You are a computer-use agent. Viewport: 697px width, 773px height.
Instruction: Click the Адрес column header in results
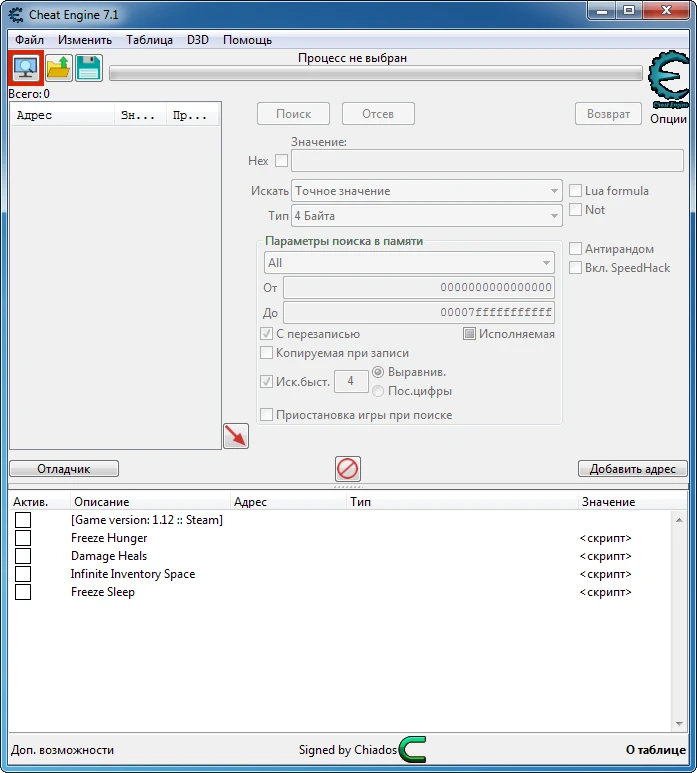pyautogui.click(x=63, y=115)
